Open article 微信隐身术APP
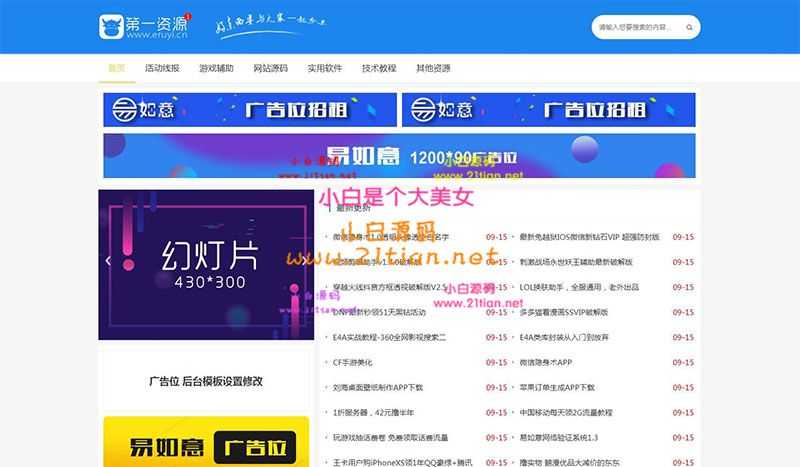The height and width of the screenshot is (467, 800). coord(546,362)
